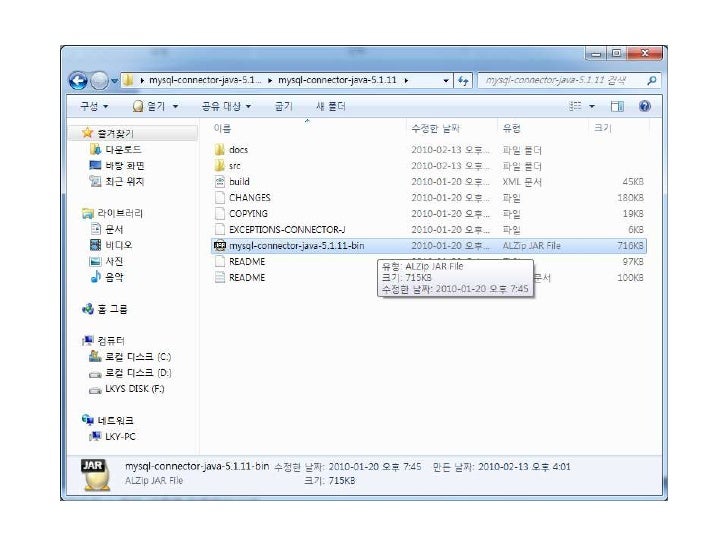Open 로컬 디스크 (D:) drive
The height and width of the screenshot is (546, 728).
coord(138,373)
